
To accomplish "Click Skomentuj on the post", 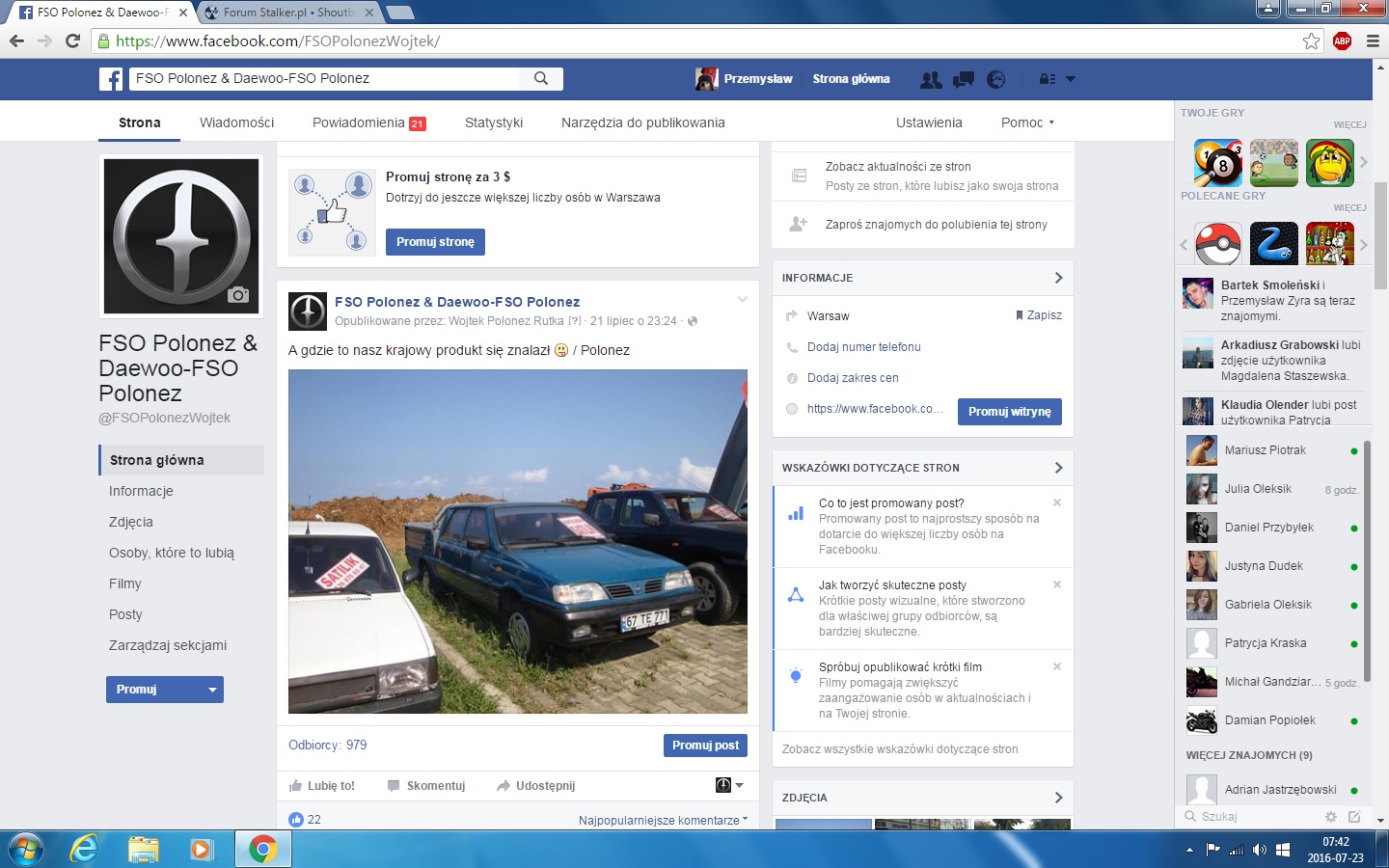I will click(x=426, y=786).
